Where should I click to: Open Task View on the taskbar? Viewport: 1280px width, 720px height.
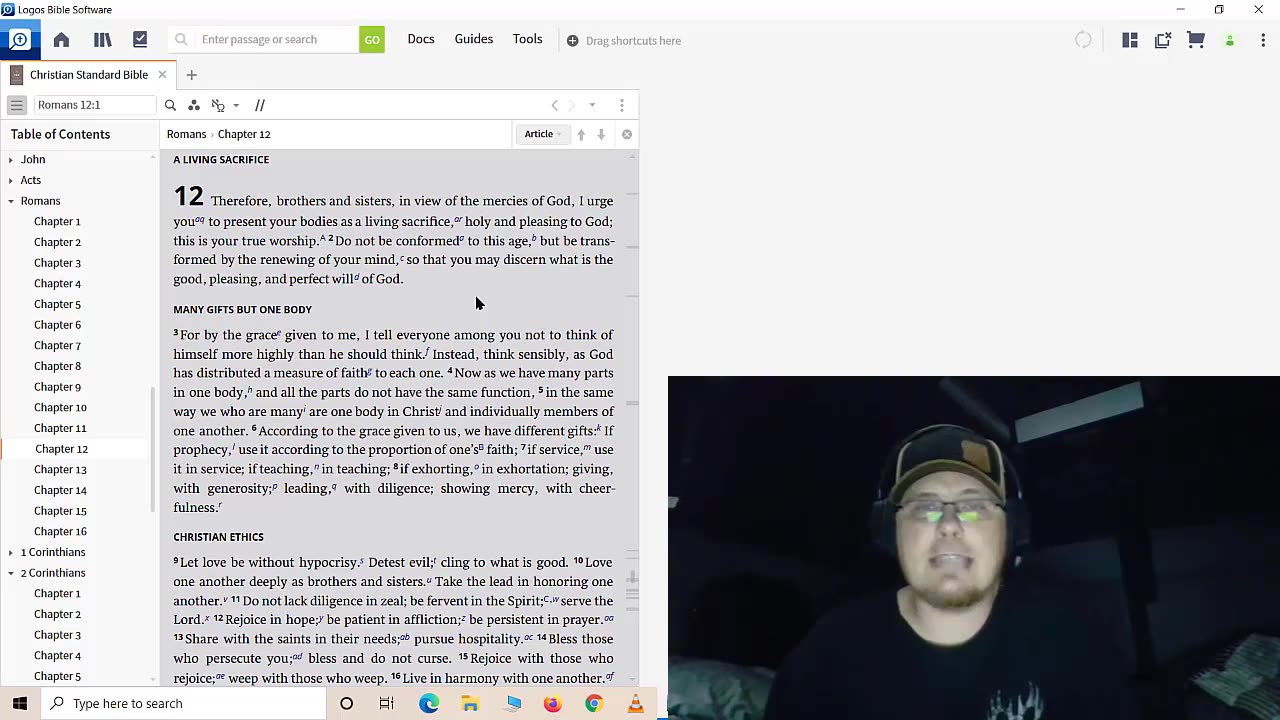tap(387, 704)
